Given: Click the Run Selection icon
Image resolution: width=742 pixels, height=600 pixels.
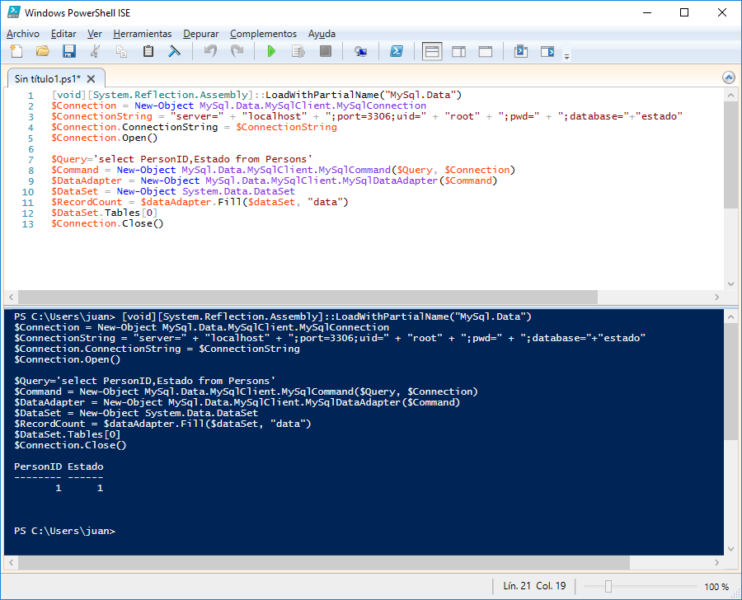Looking at the screenshot, I should 298,51.
